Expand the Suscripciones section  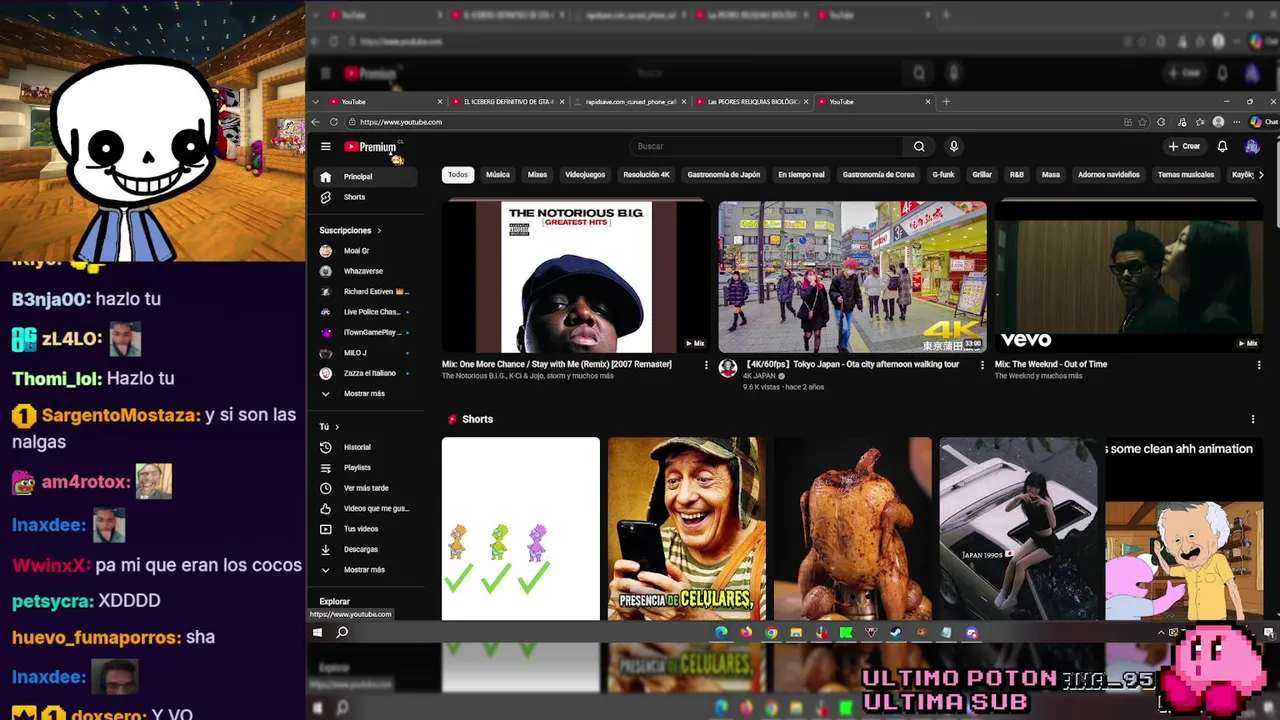[350, 230]
